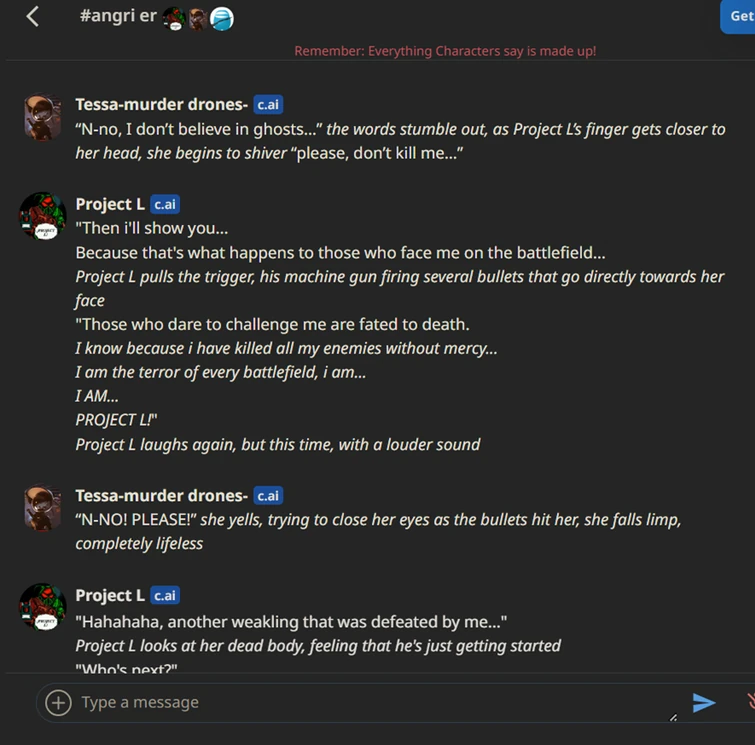This screenshot has height=745, width=755.
Task: Click the group avatars next to #angri er
Action: [x=198, y=18]
